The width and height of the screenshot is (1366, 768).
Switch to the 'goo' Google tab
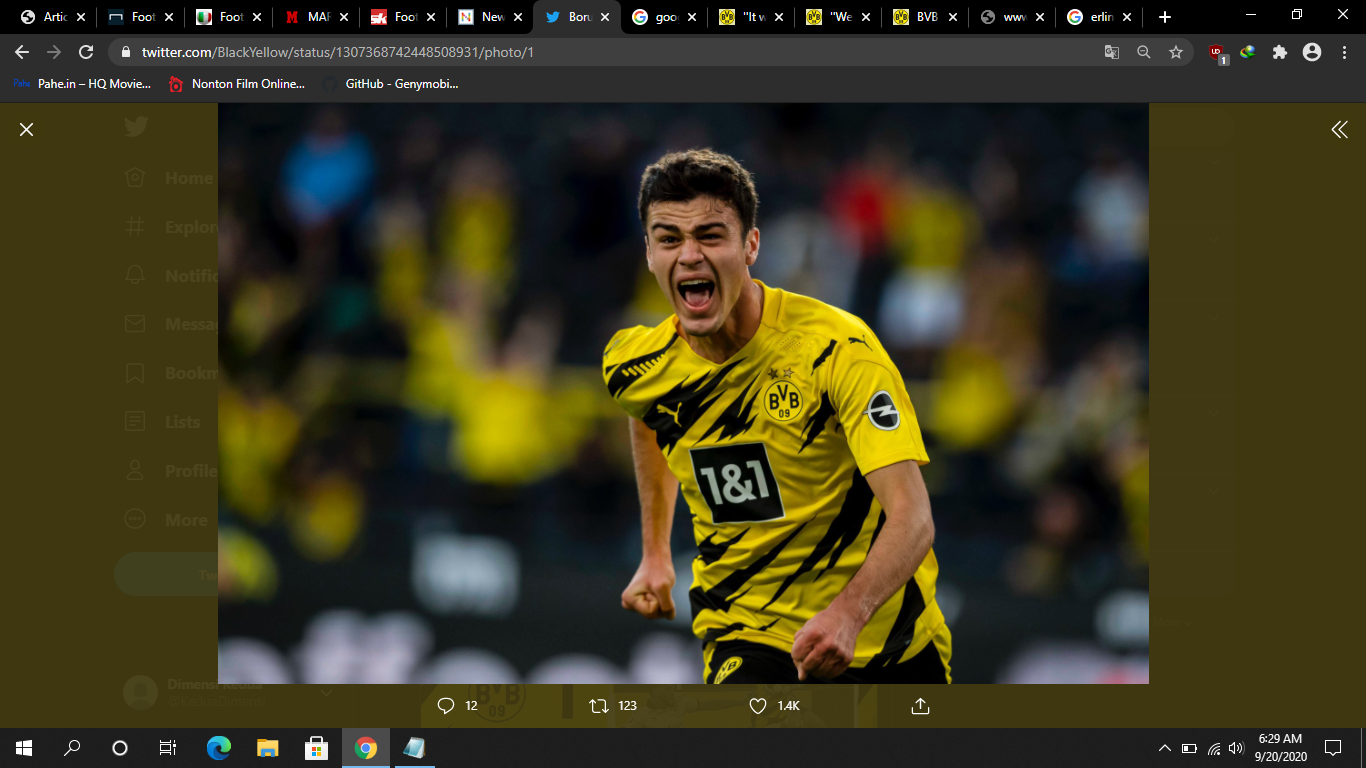click(x=665, y=17)
